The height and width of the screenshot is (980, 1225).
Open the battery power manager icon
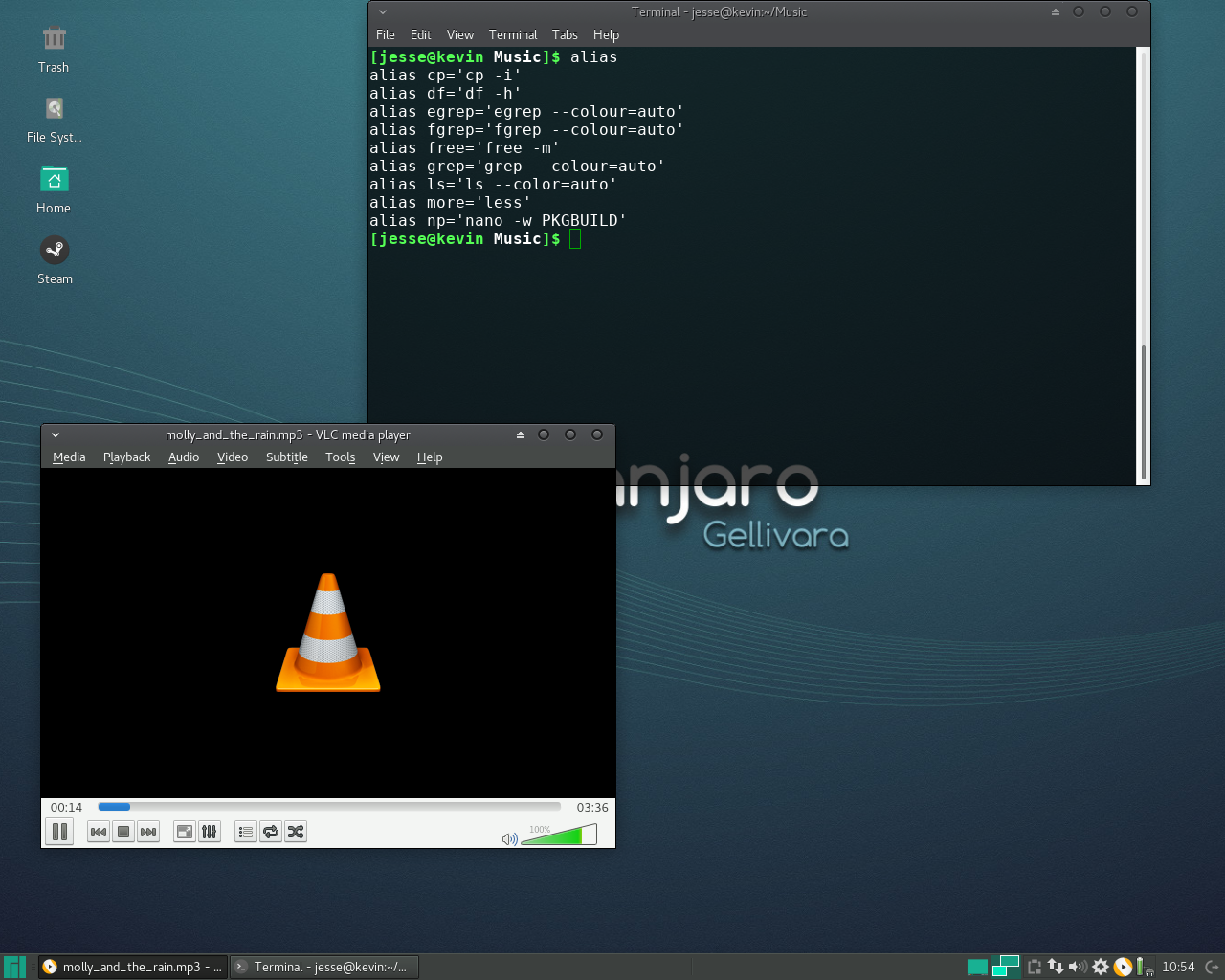coord(1144,967)
